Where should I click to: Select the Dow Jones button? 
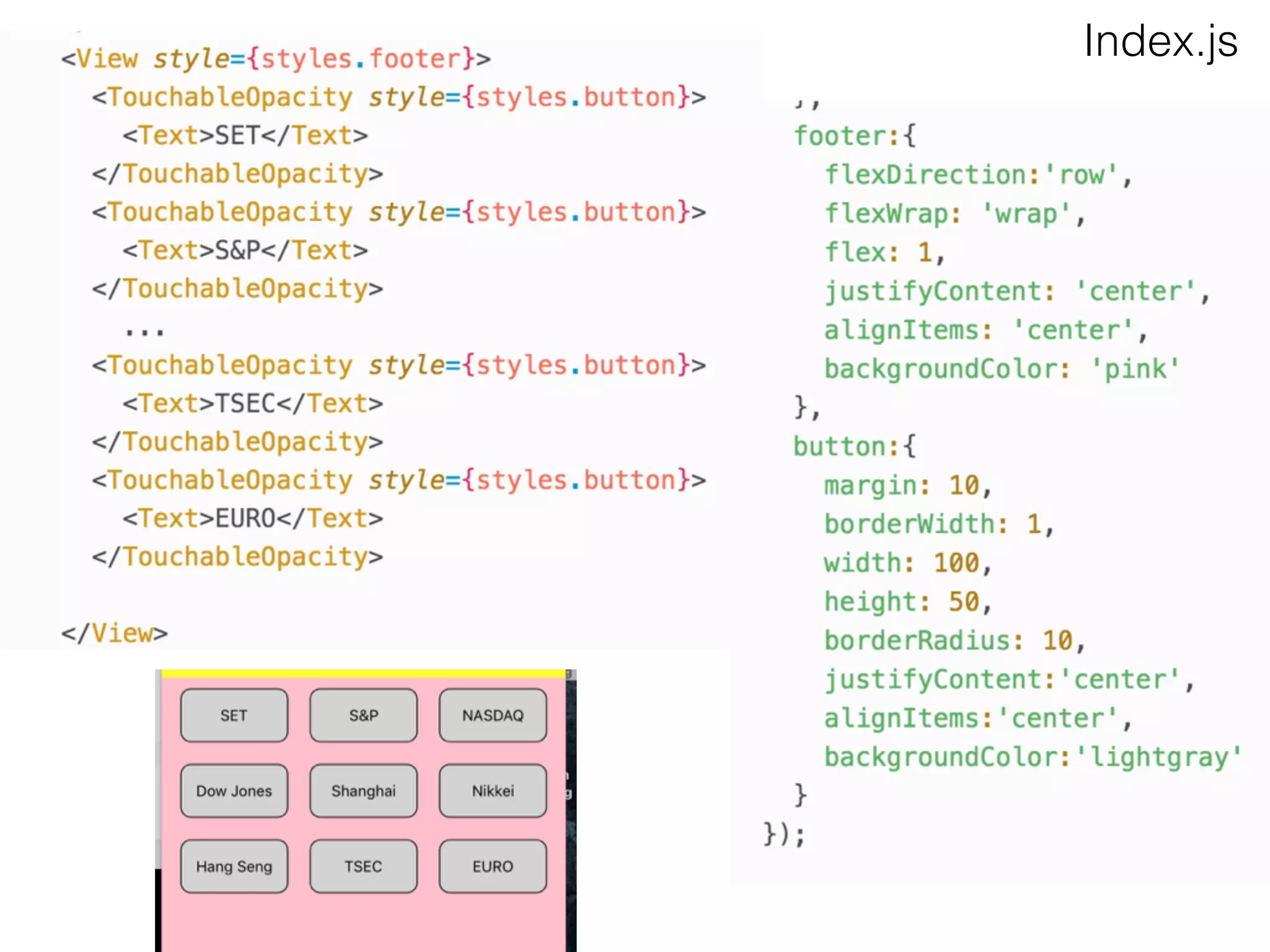click(x=234, y=791)
